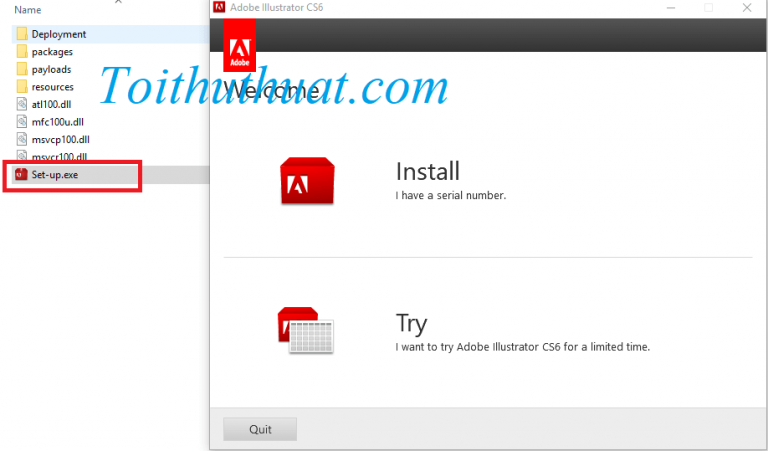The image size is (768, 451).
Task: Click the Set-up.exe red file icon
Action: point(21,174)
